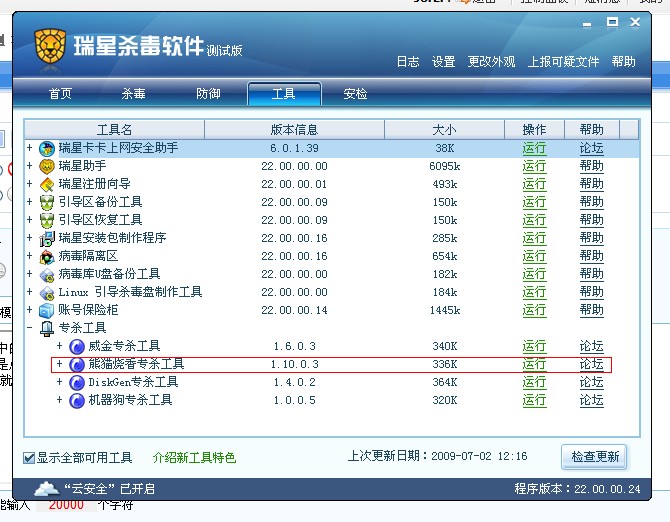Select the 瑞星卡卡上网安全助手 icon
This screenshot has height=522, width=670.
pos(47,149)
